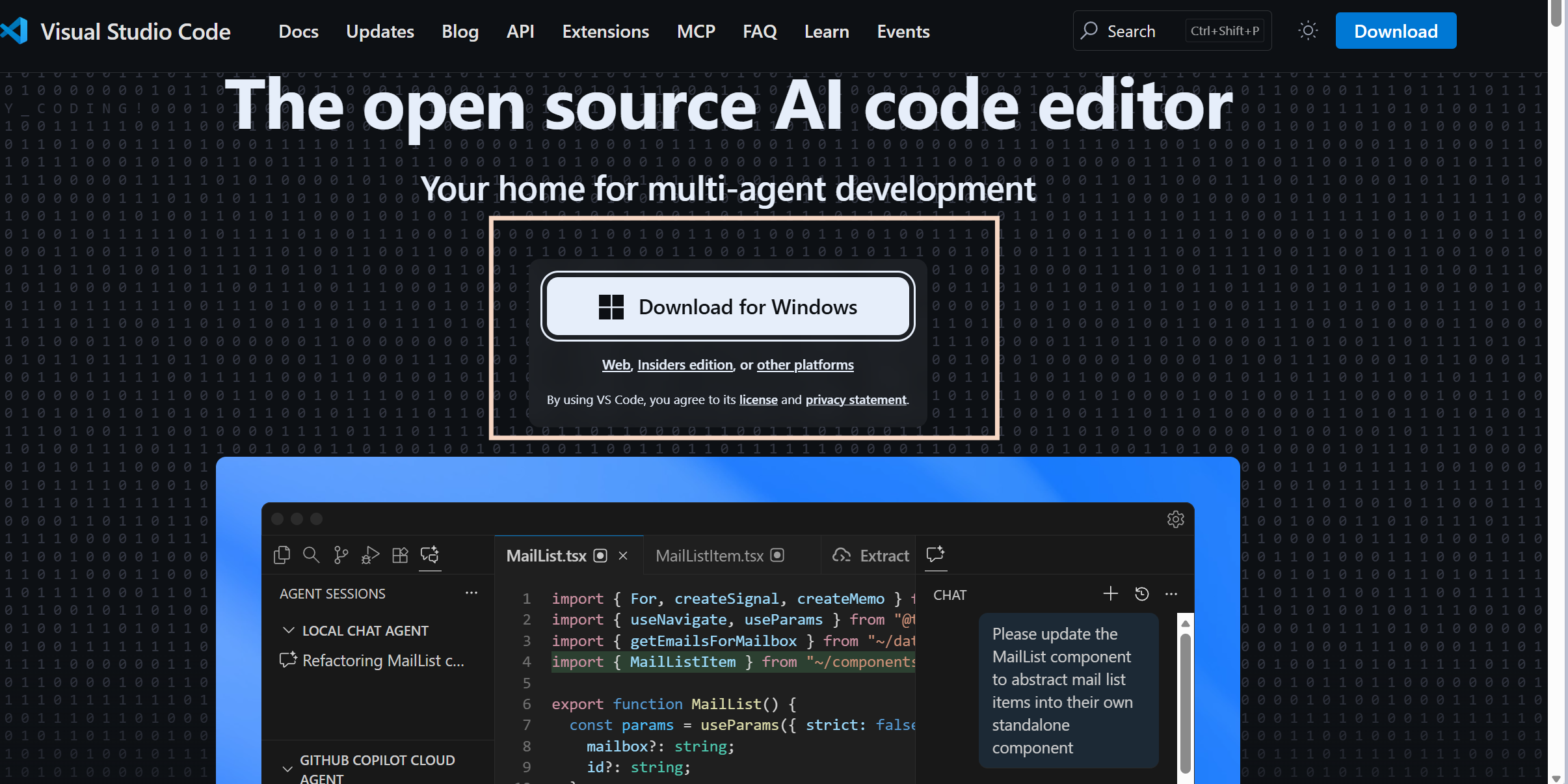Click the chat sparkle icon above CHAT panel
The image size is (1568, 784).
935,554
